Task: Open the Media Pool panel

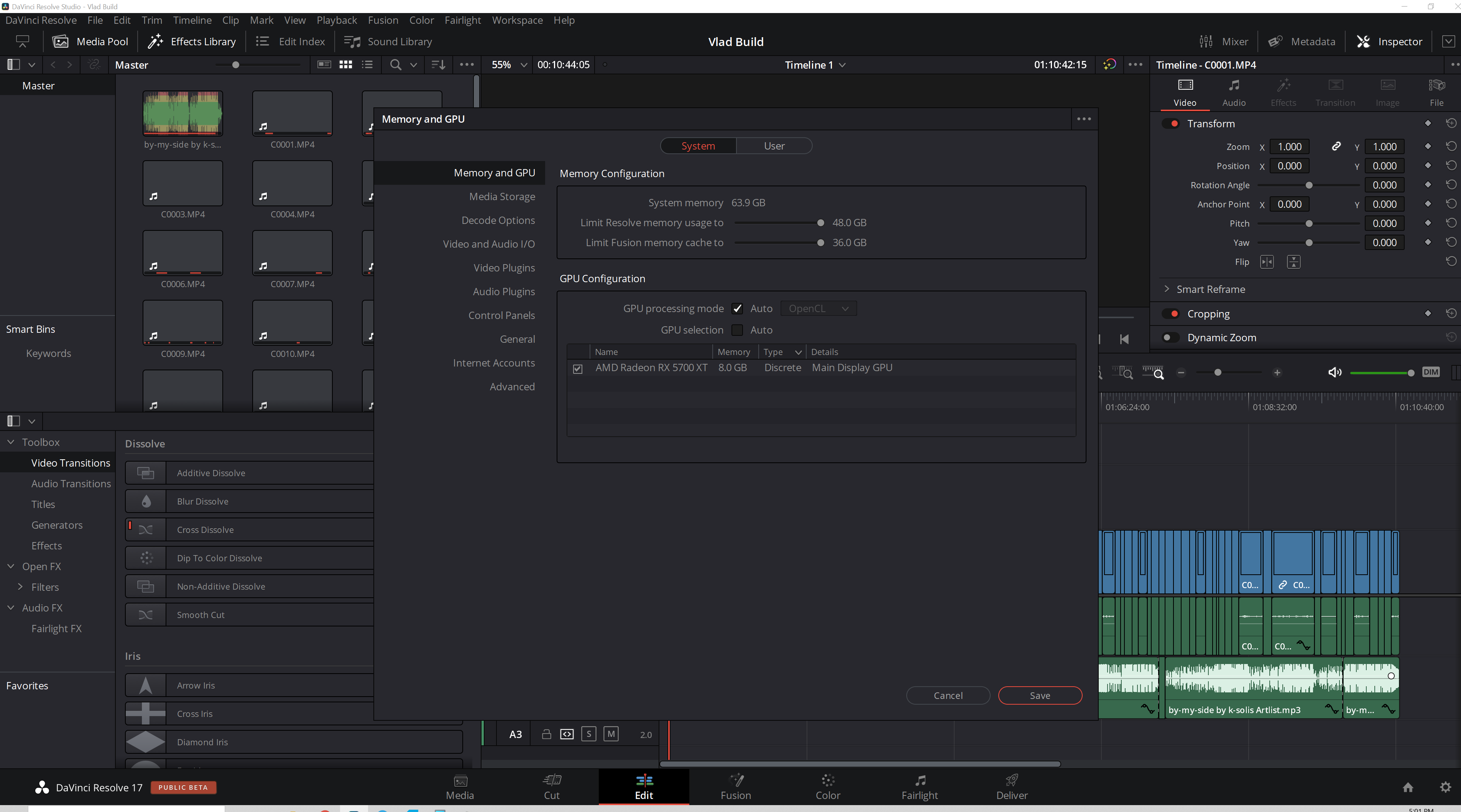Action: click(91, 41)
